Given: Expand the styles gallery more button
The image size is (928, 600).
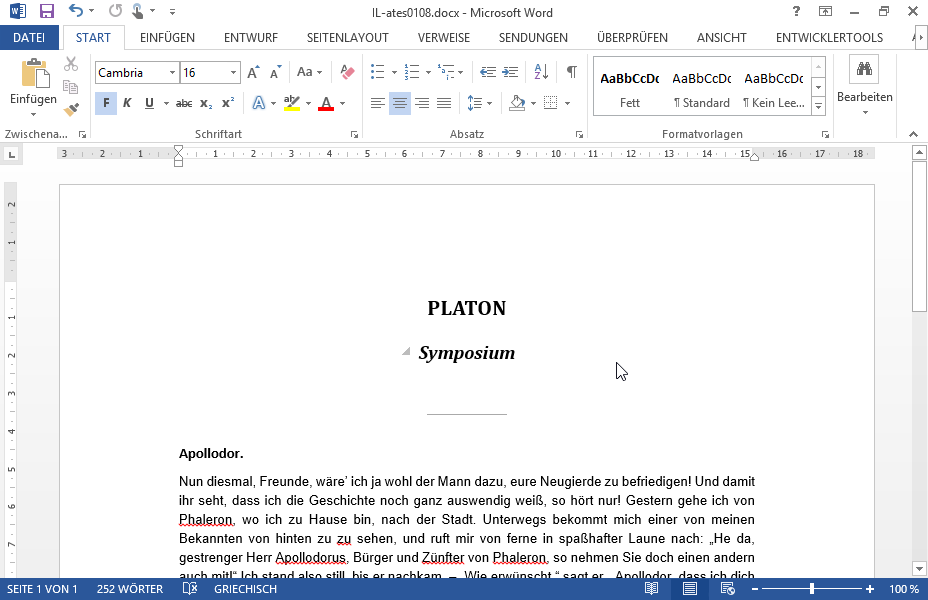Looking at the screenshot, I should 819,106.
